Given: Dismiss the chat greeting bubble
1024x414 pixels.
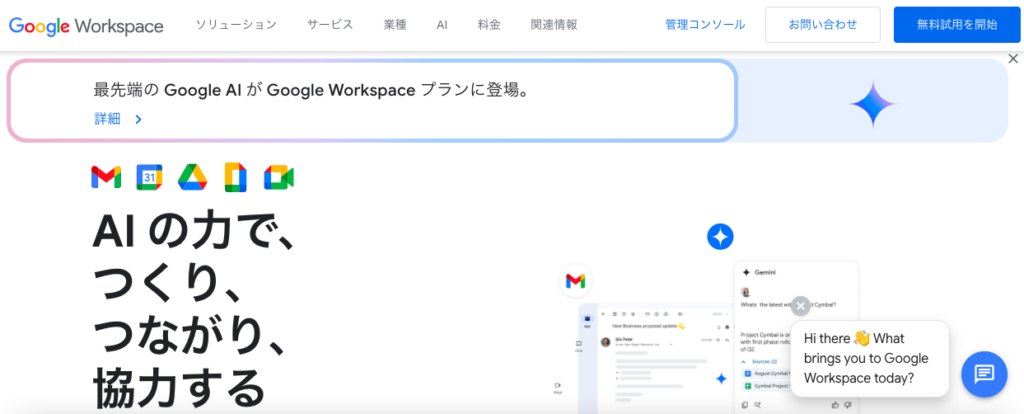Looking at the screenshot, I should pyautogui.click(x=801, y=306).
